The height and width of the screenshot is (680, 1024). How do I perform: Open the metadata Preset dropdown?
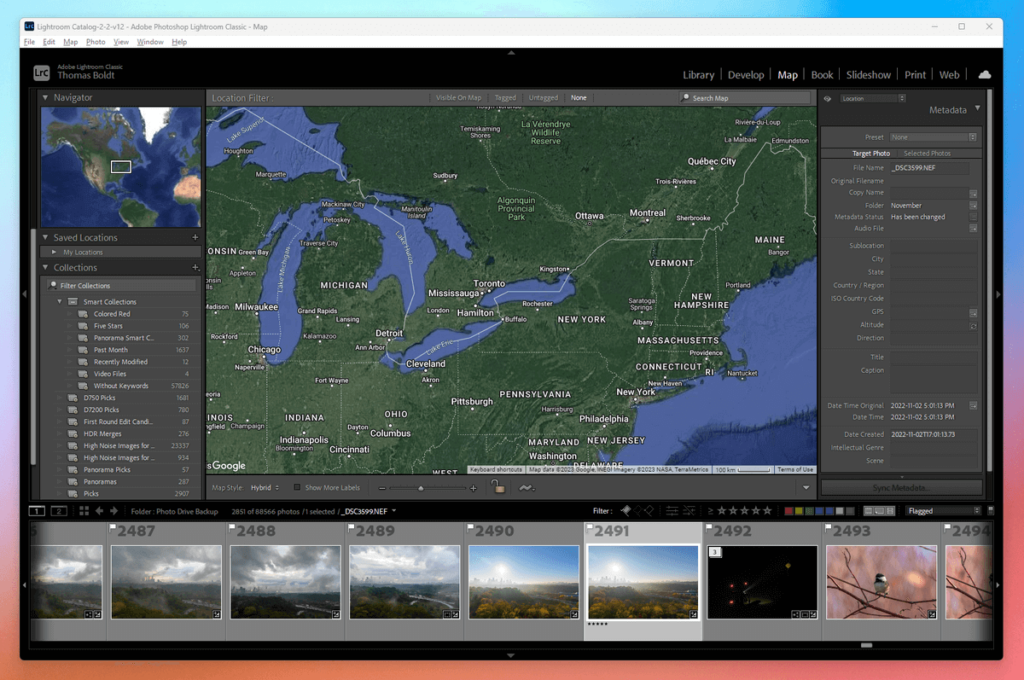tap(933, 137)
